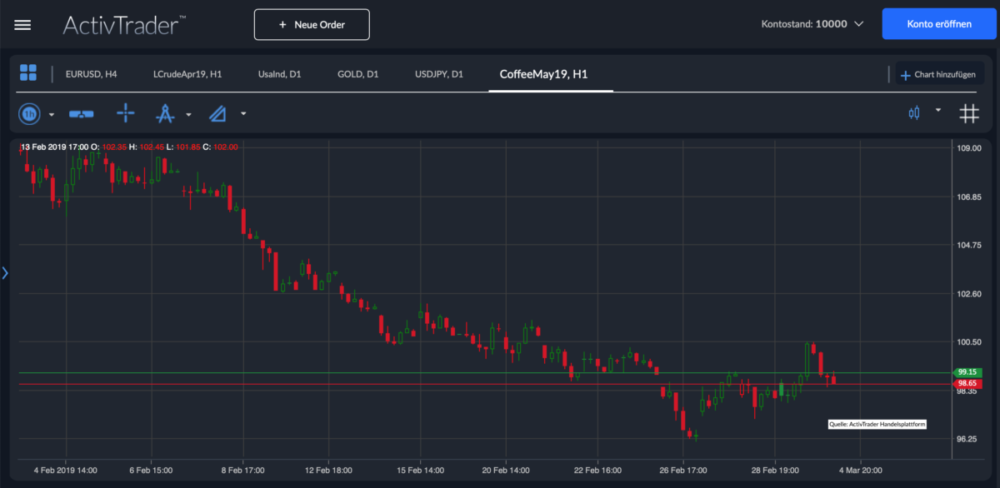The image size is (1000, 488).
Task: Switch to the LCrudeApr19, H1 tab
Action: pos(188,75)
